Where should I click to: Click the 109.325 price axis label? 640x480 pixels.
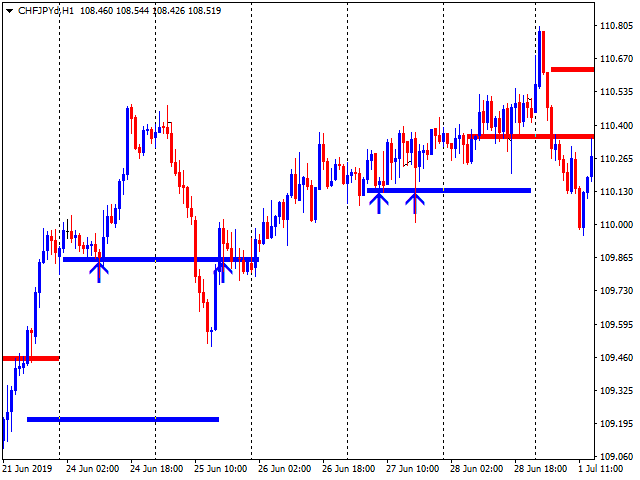(616, 391)
